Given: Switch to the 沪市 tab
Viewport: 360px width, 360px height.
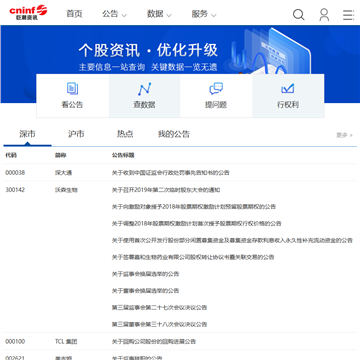Looking at the screenshot, I should coord(76,134).
